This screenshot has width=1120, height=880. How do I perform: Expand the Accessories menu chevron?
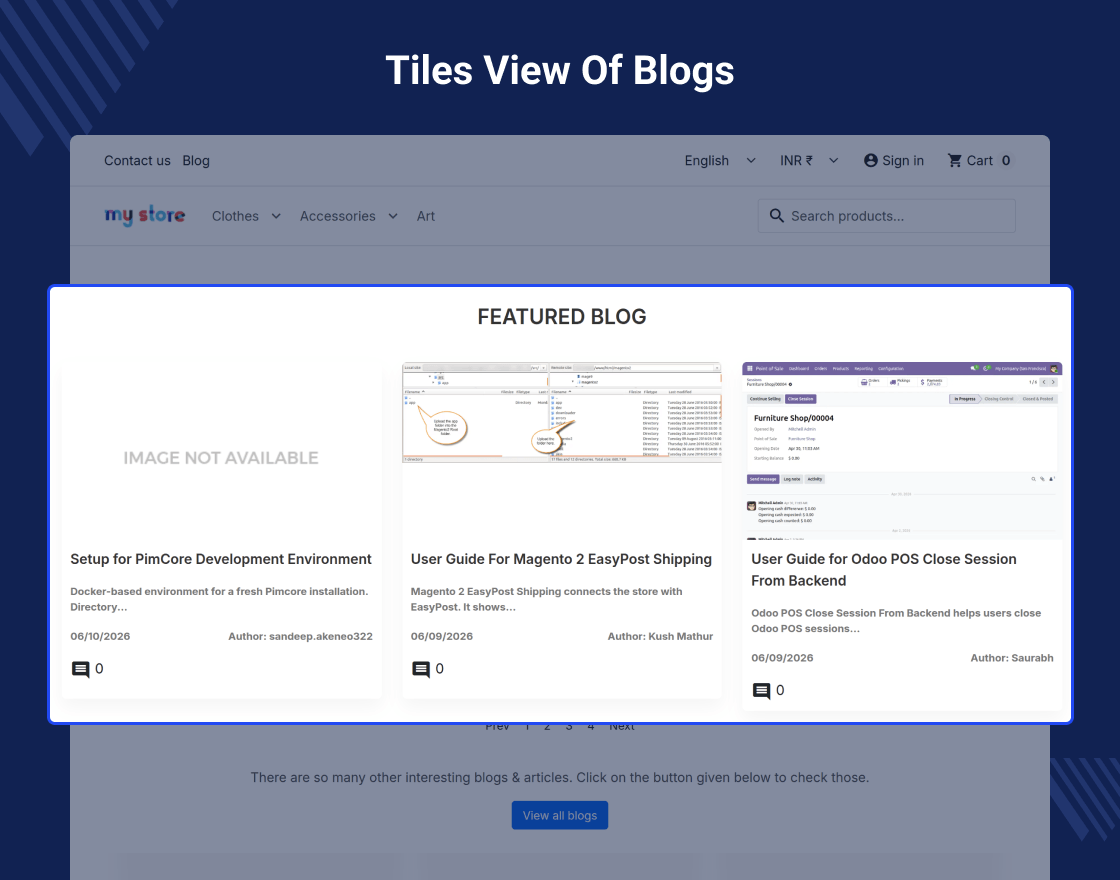(x=393, y=216)
